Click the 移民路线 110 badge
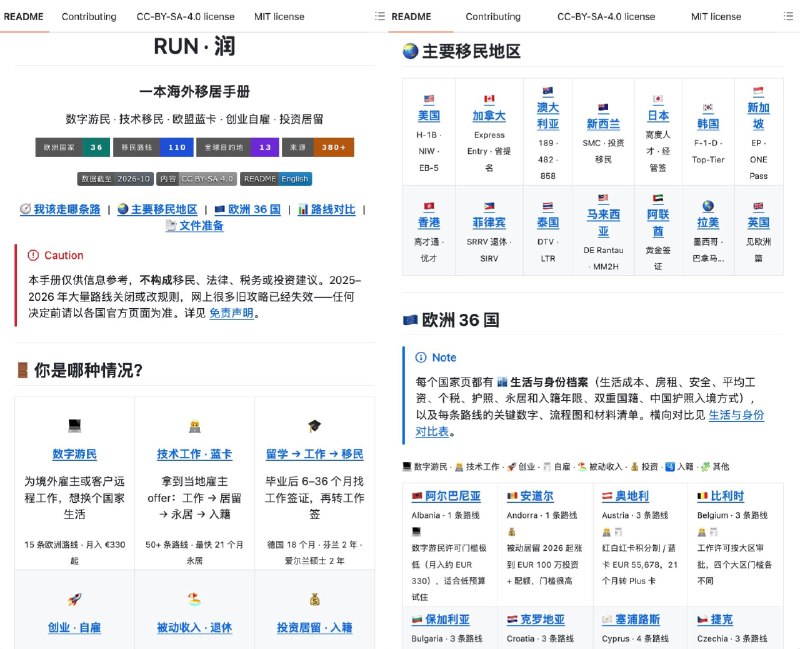This screenshot has height=649, width=800. click(x=153, y=147)
